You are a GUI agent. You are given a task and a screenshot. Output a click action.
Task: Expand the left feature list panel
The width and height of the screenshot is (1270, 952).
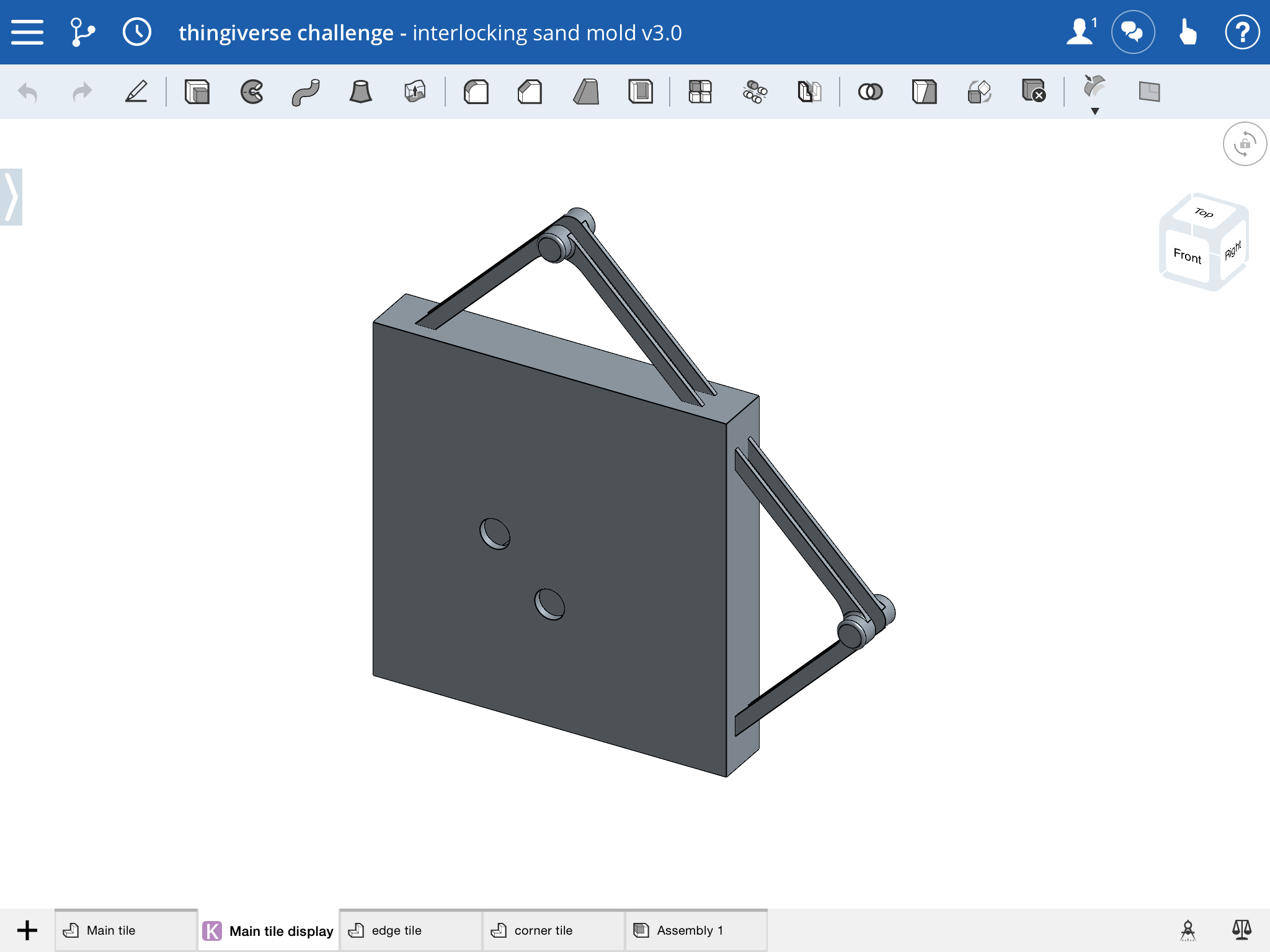click(11, 197)
